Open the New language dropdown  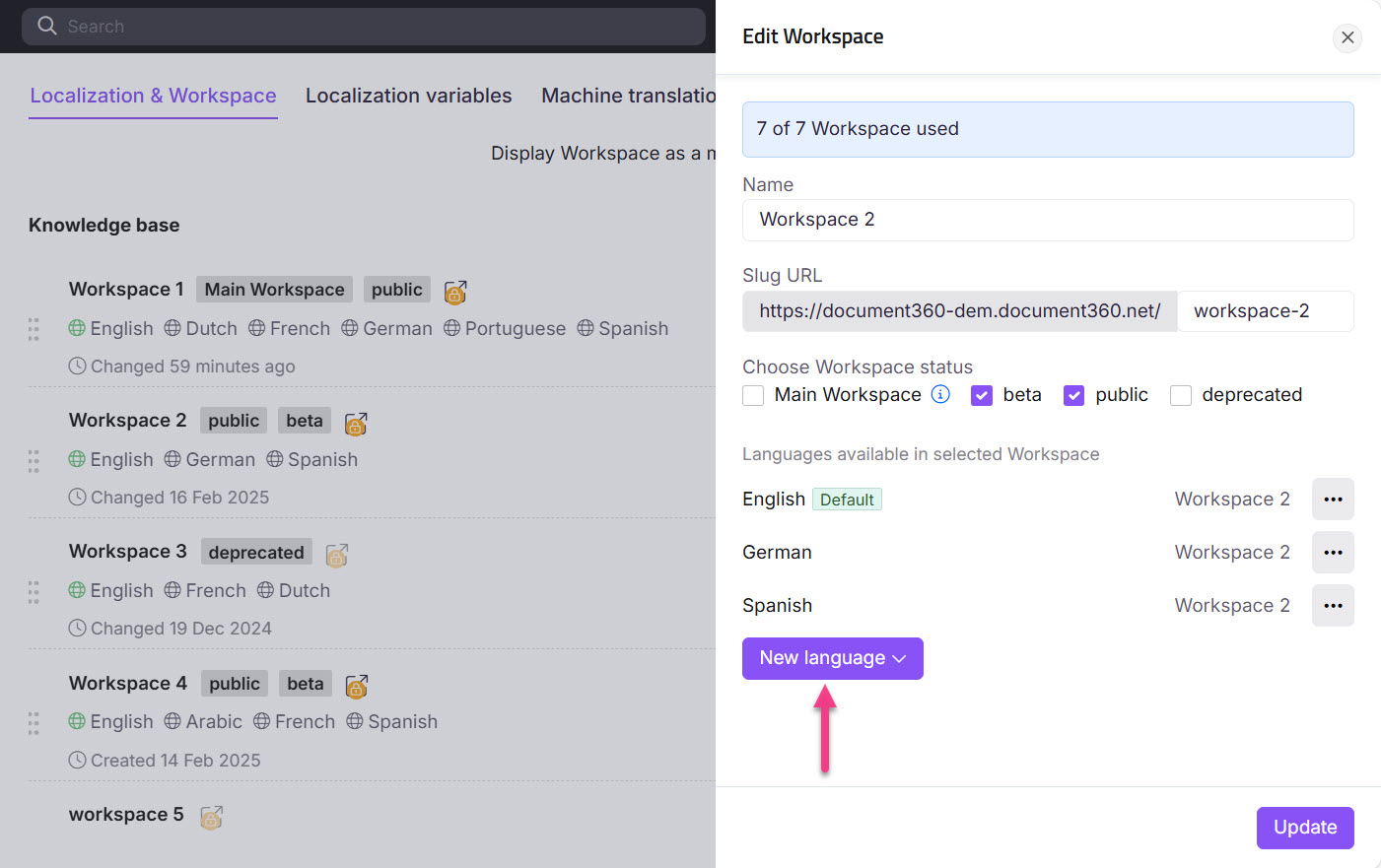coord(832,658)
